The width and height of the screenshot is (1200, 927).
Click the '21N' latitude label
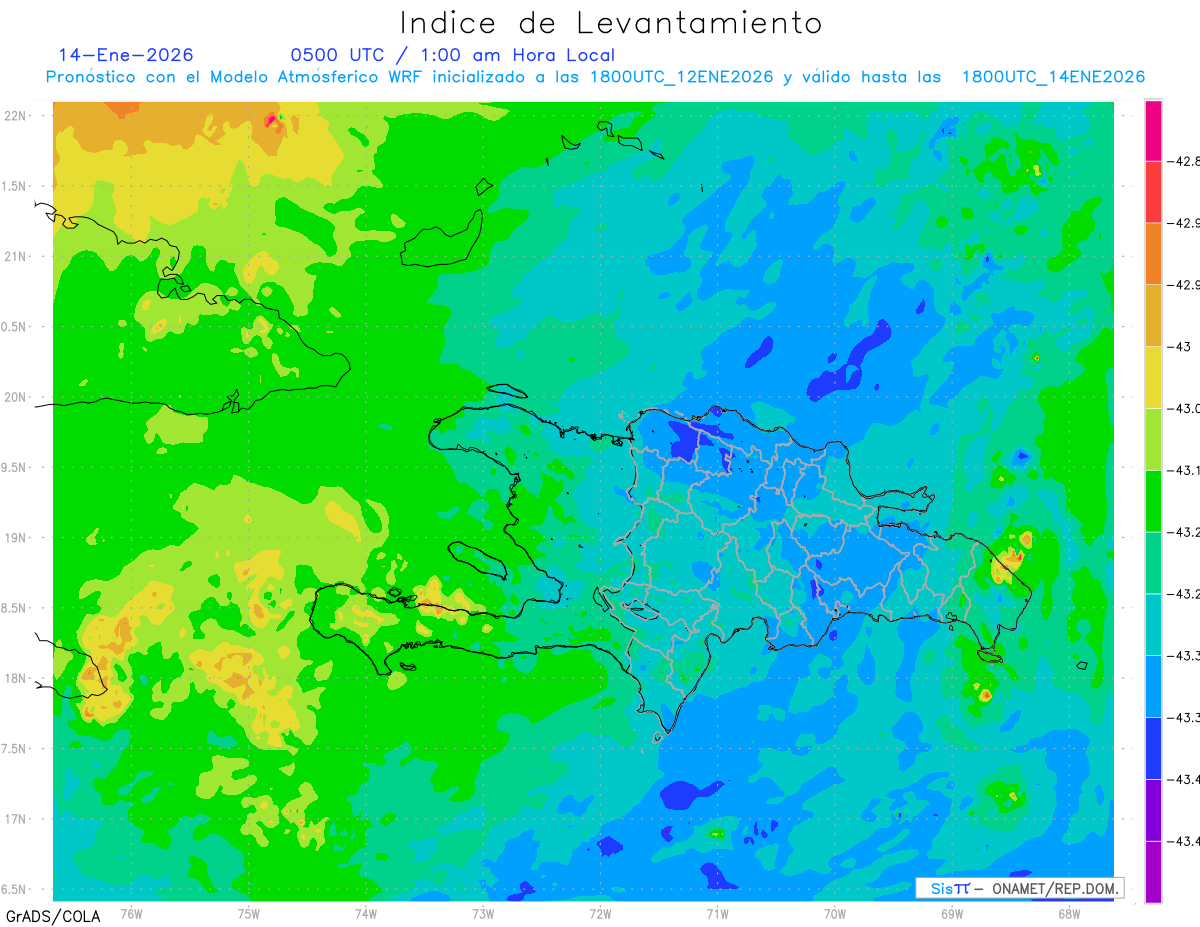click(14, 256)
